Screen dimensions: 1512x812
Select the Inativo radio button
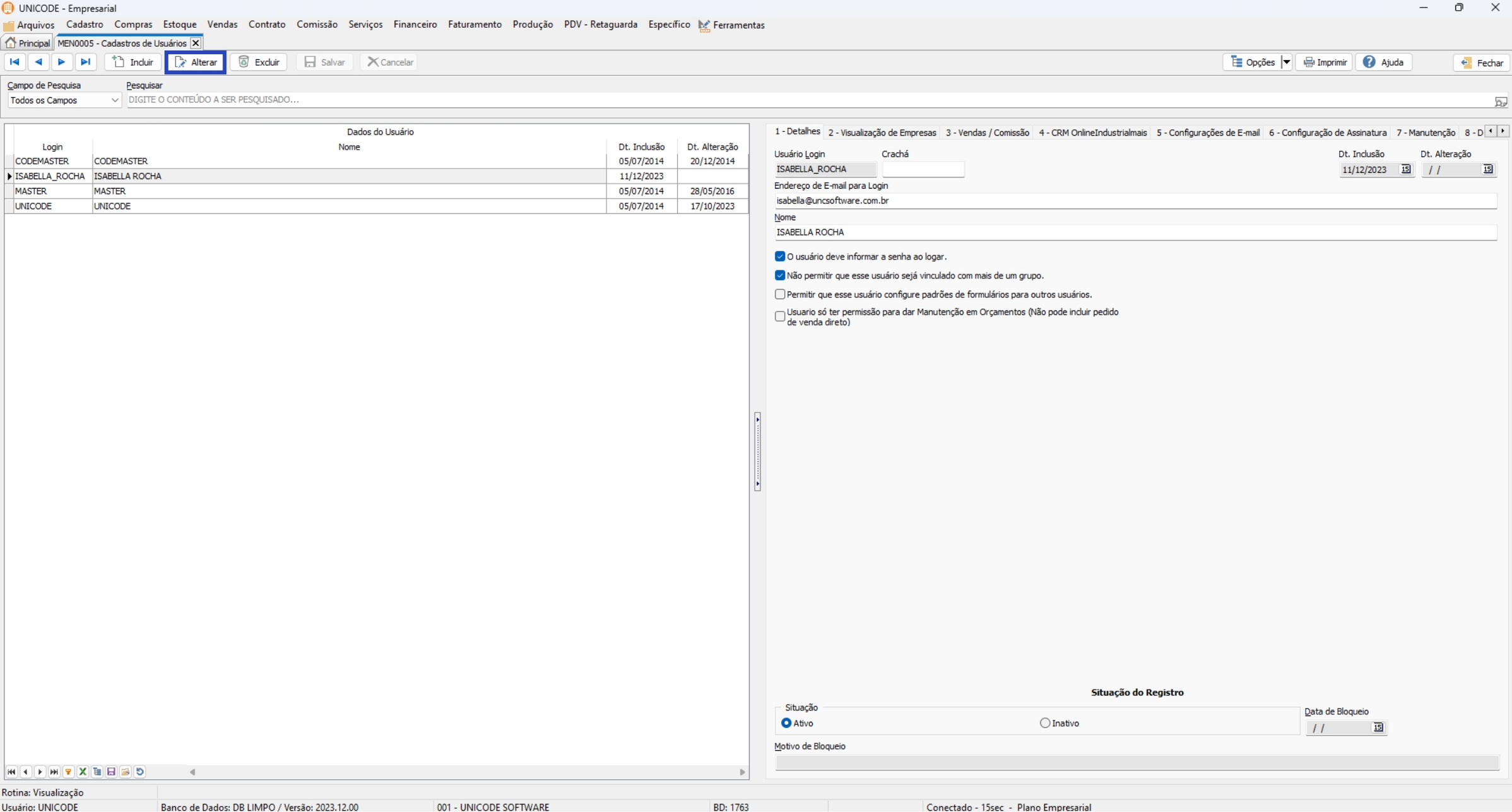tap(1045, 723)
